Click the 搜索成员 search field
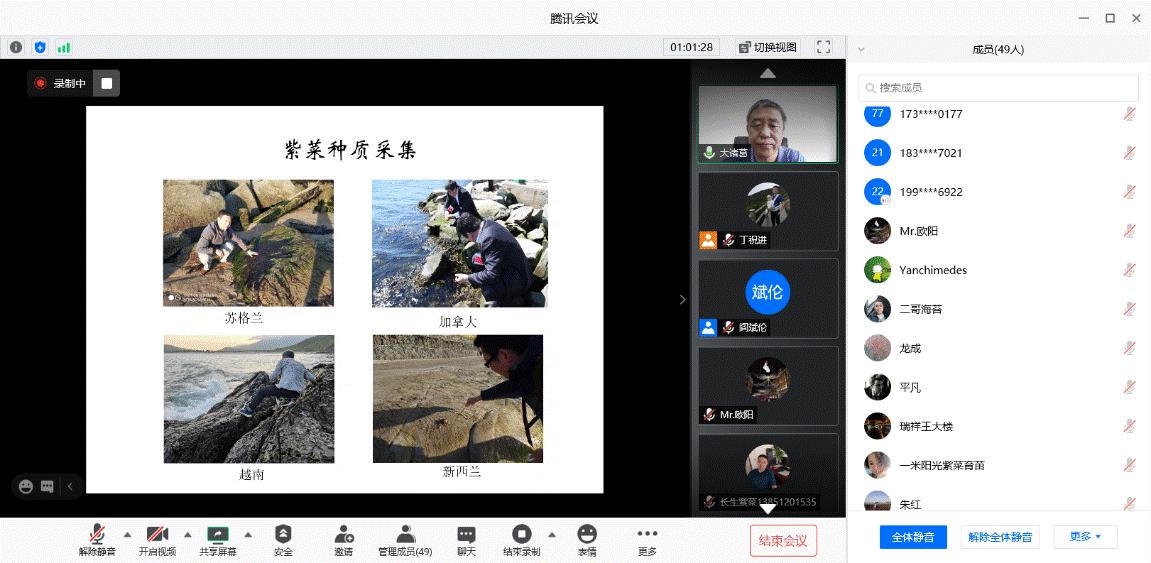 pos(998,88)
